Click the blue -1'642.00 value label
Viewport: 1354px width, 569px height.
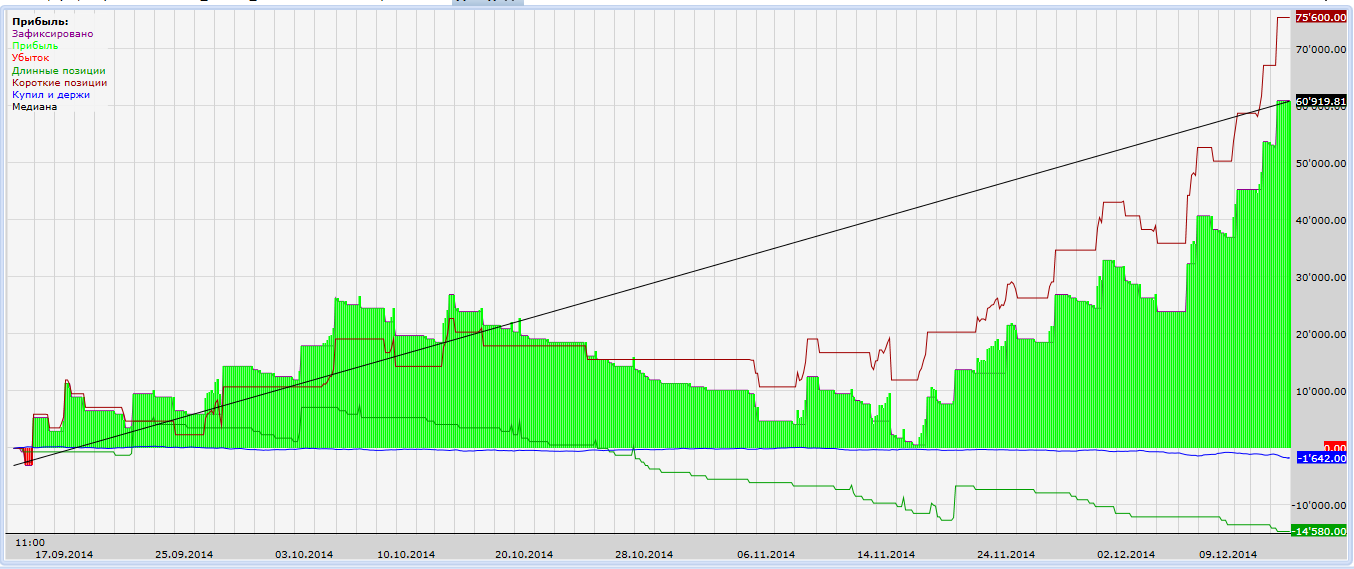point(1321,457)
